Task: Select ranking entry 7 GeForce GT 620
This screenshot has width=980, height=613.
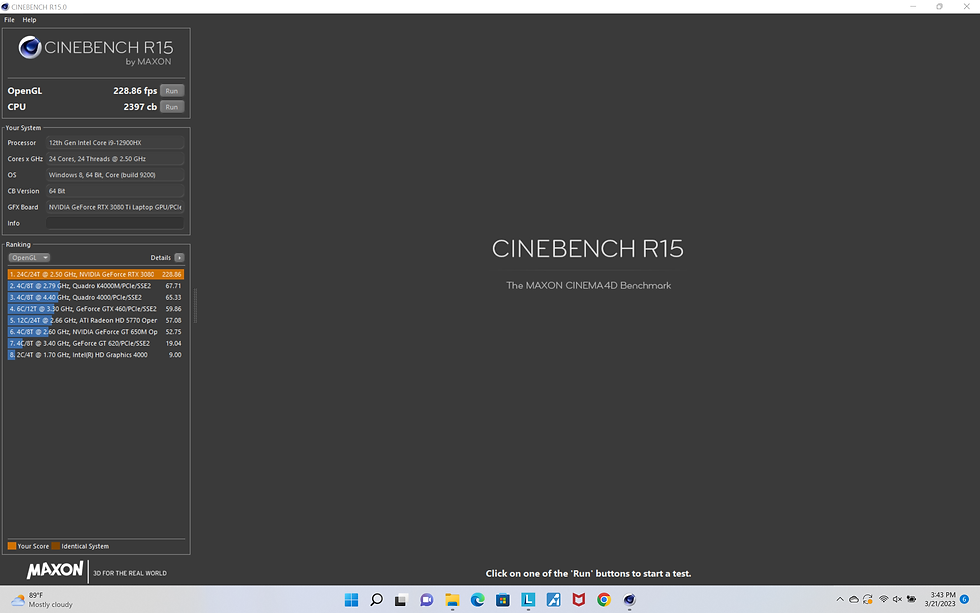Action: [x=96, y=343]
